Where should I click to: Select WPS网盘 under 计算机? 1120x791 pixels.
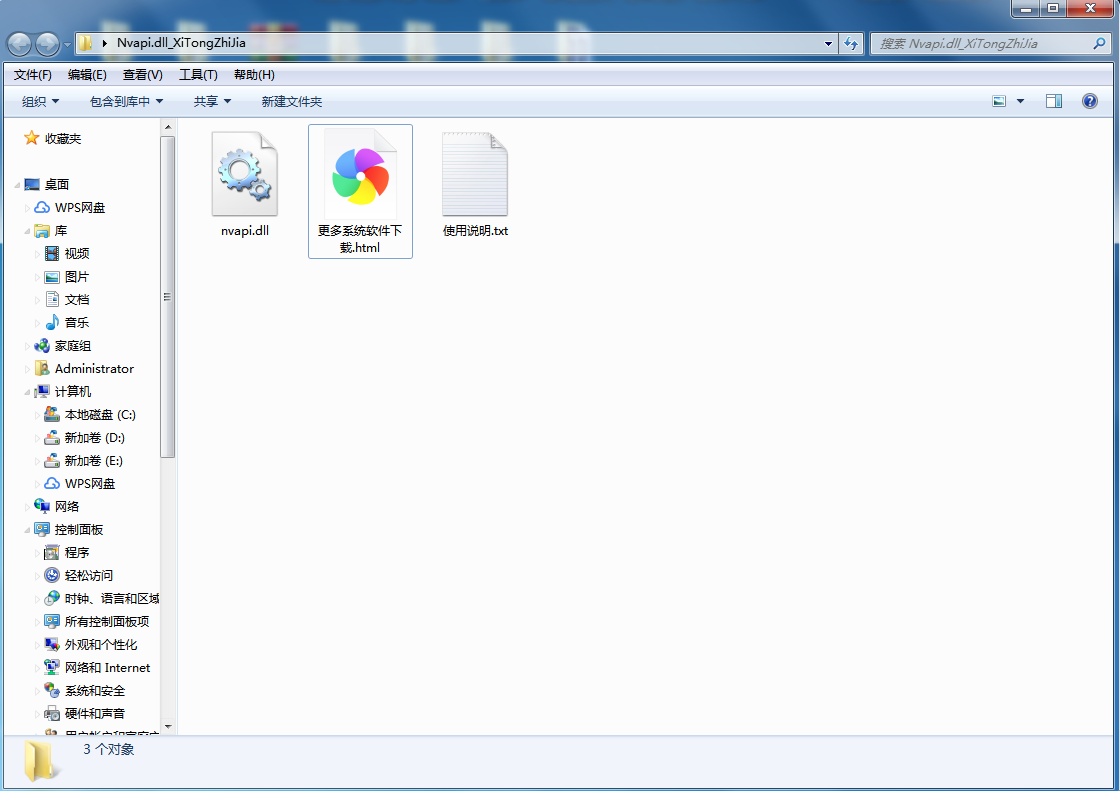pos(89,484)
